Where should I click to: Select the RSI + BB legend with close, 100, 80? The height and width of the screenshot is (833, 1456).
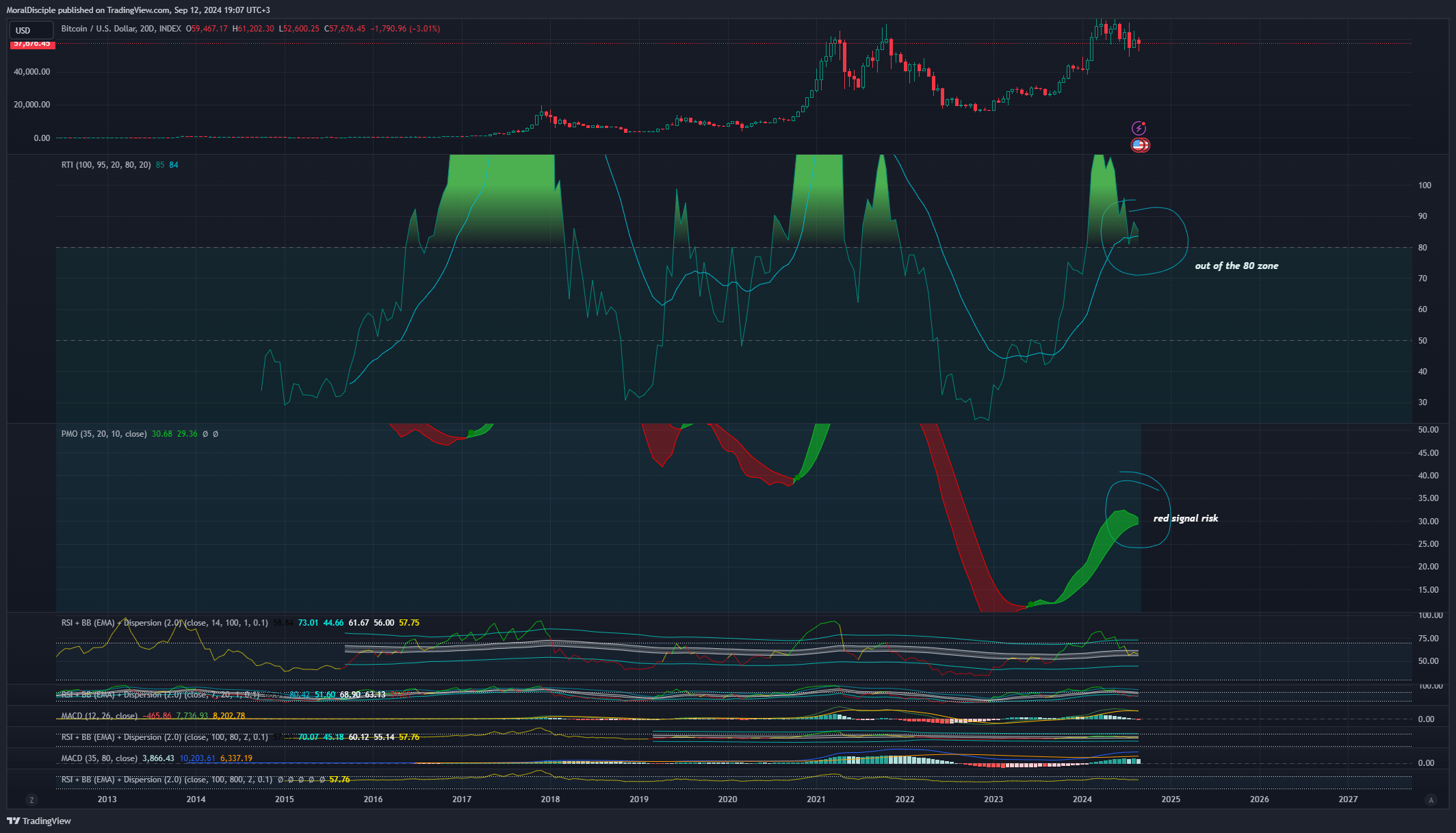click(x=164, y=737)
